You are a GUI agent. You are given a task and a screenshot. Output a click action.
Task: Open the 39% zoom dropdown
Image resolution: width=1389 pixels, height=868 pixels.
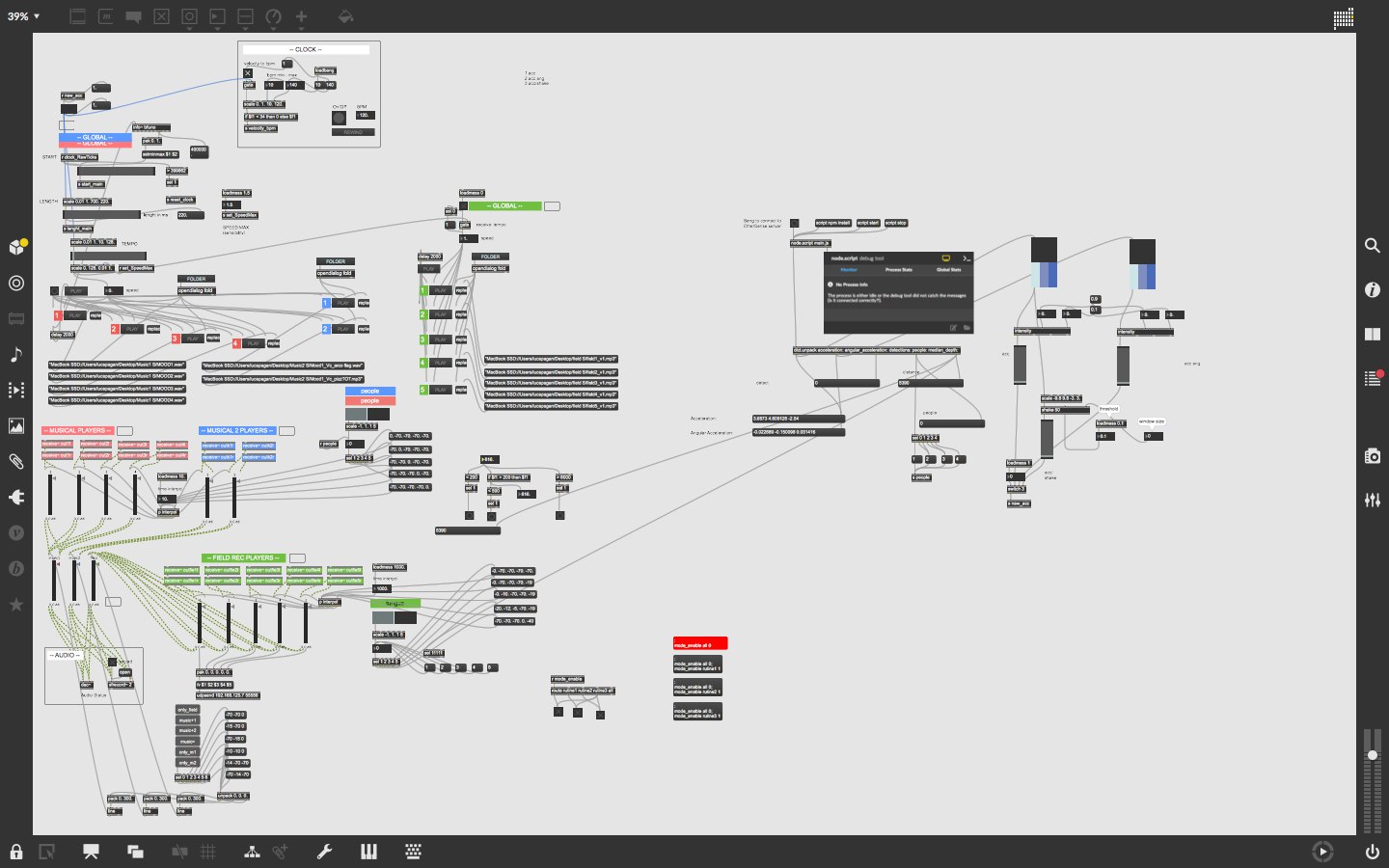point(23,16)
